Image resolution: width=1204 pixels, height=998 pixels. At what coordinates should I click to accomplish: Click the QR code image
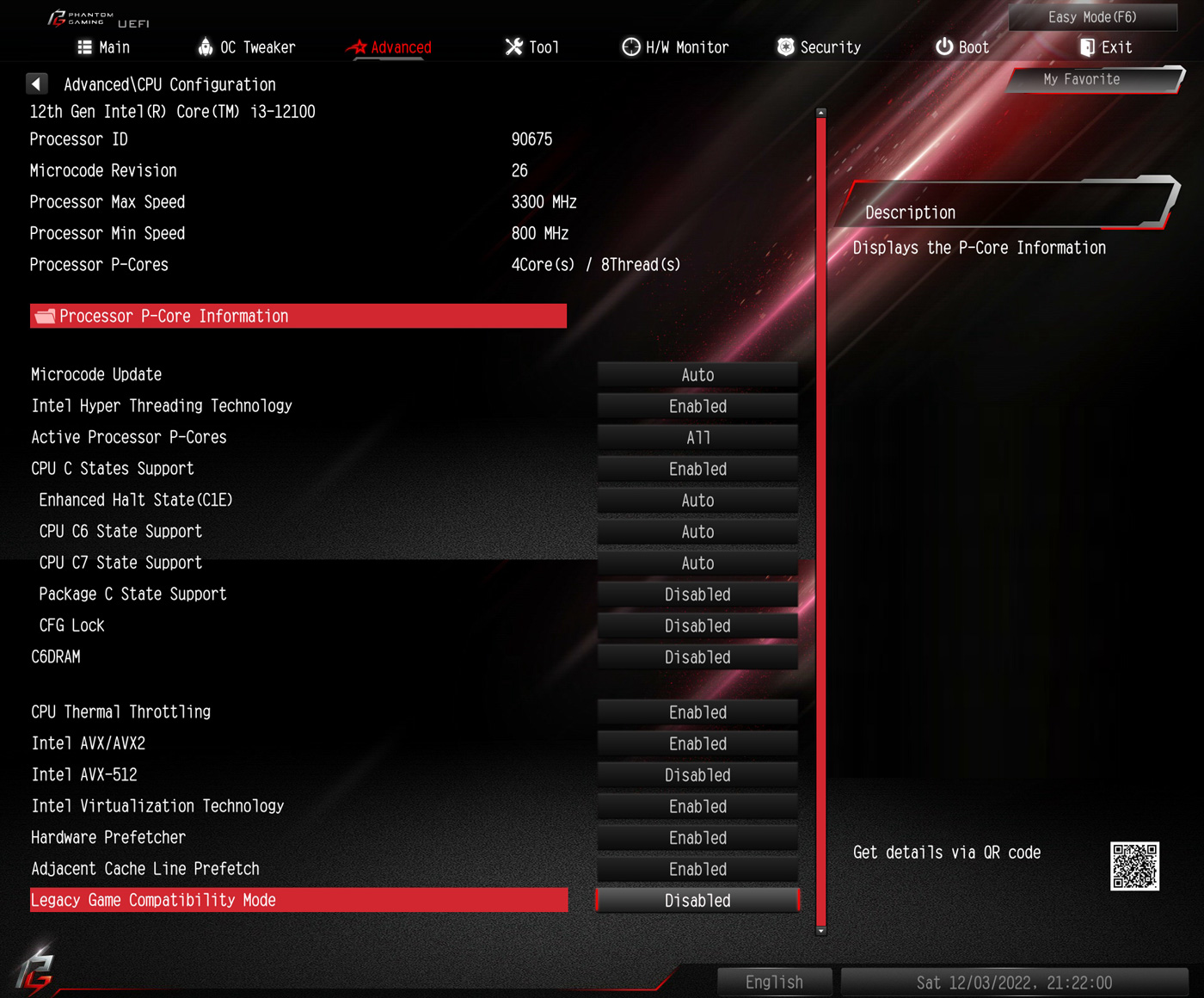pos(1134,866)
